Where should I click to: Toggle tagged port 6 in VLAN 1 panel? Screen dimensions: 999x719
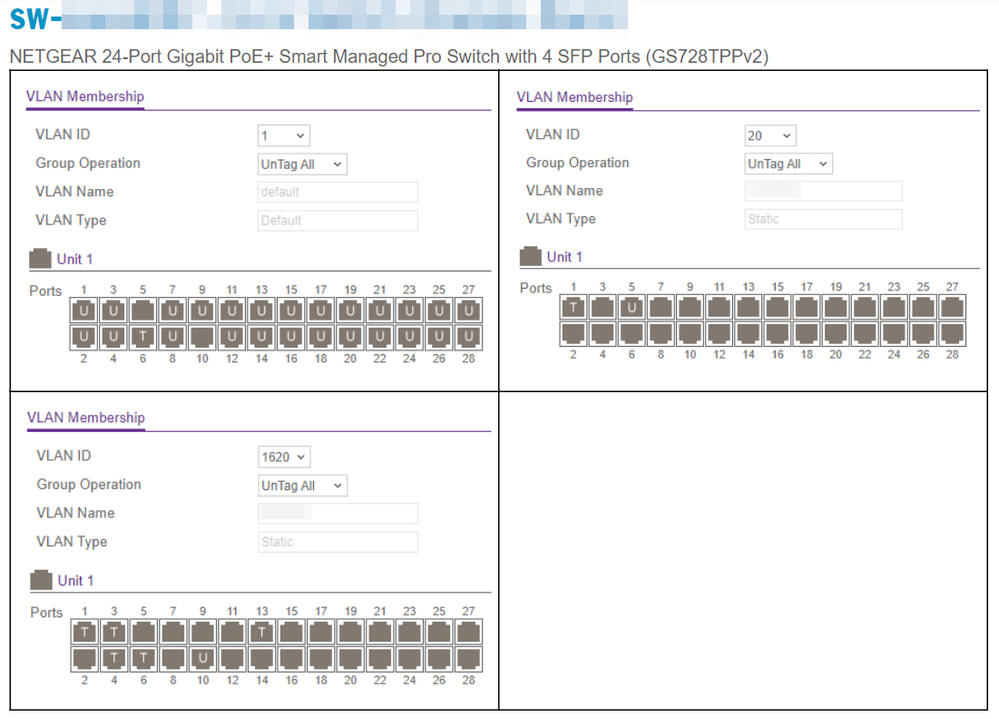[x=143, y=337]
